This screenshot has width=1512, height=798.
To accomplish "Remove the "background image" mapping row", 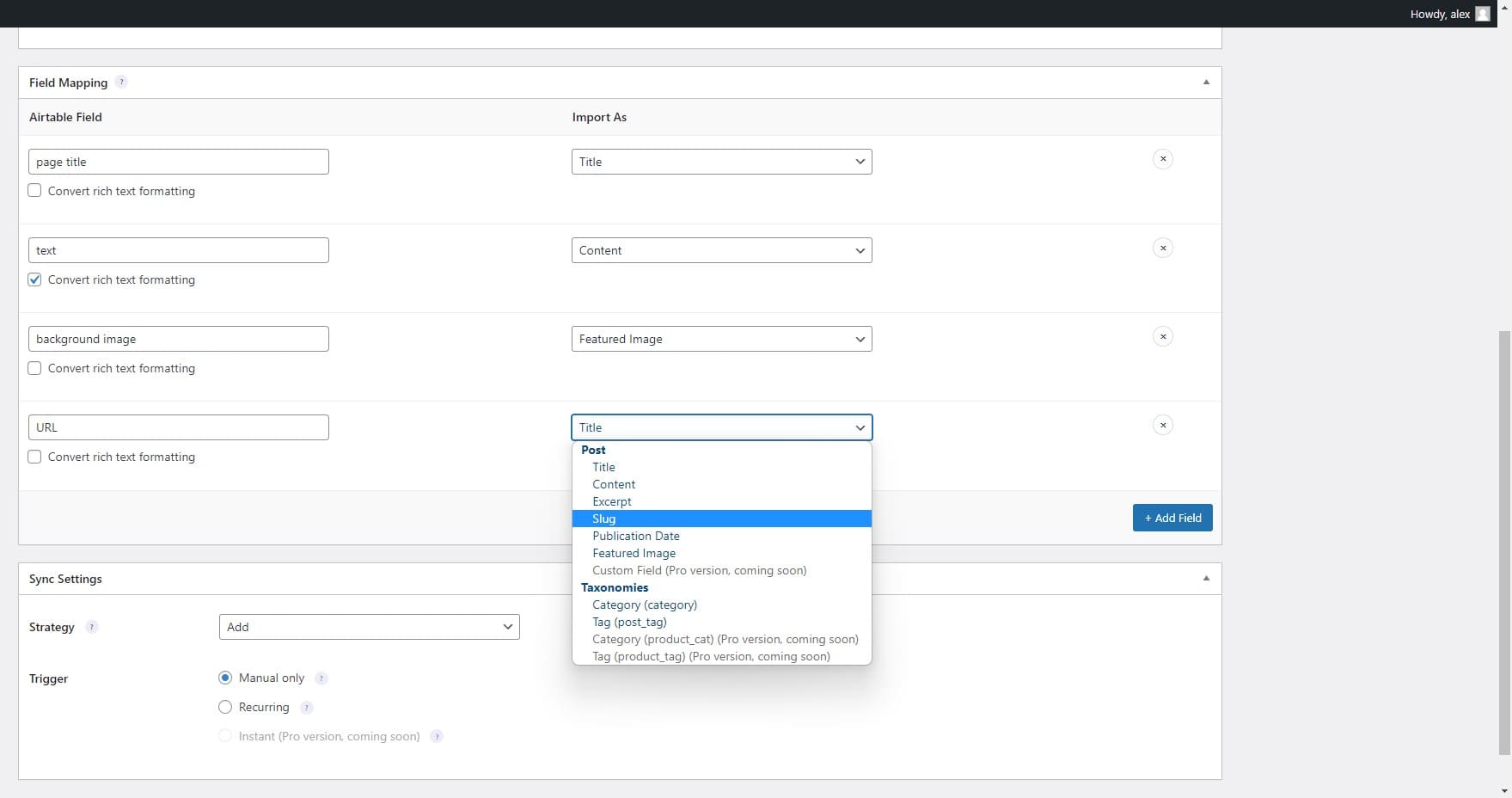I will point(1162,336).
